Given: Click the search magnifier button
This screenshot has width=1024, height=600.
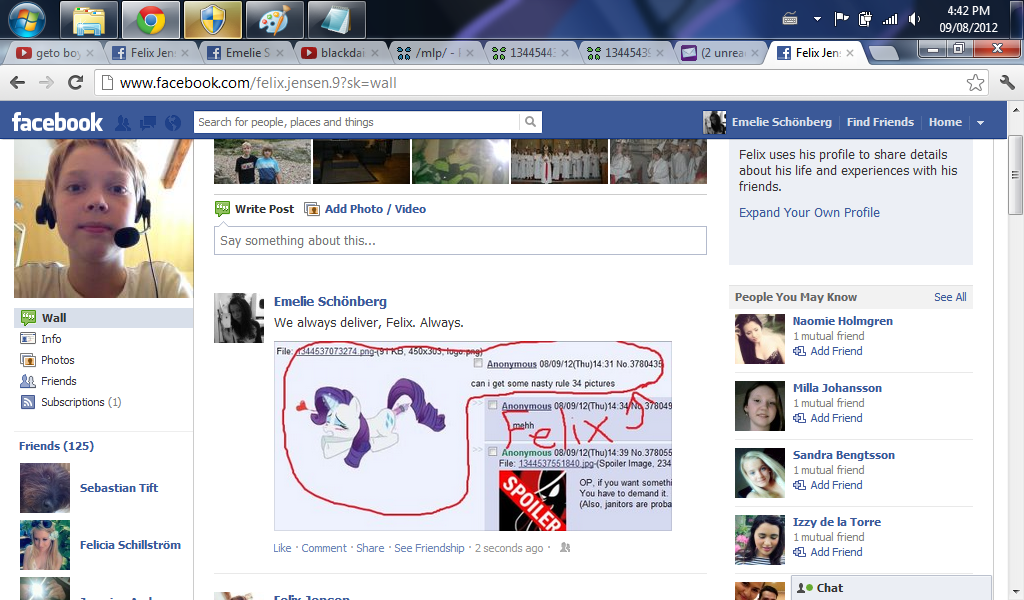Looking at the screenshot, I should tap(530, 121).
